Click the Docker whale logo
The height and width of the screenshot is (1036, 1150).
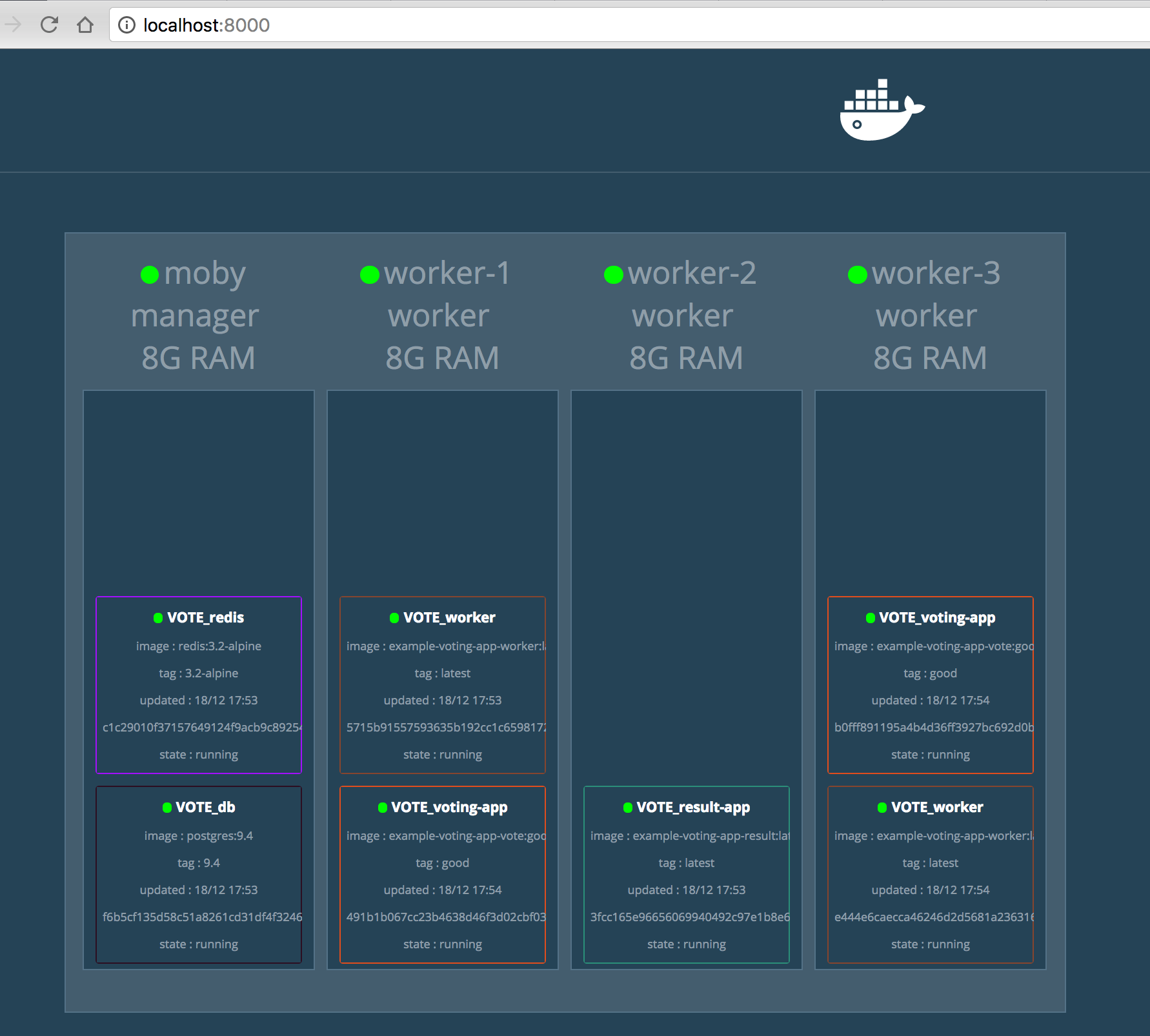click(x=882, y=110)
